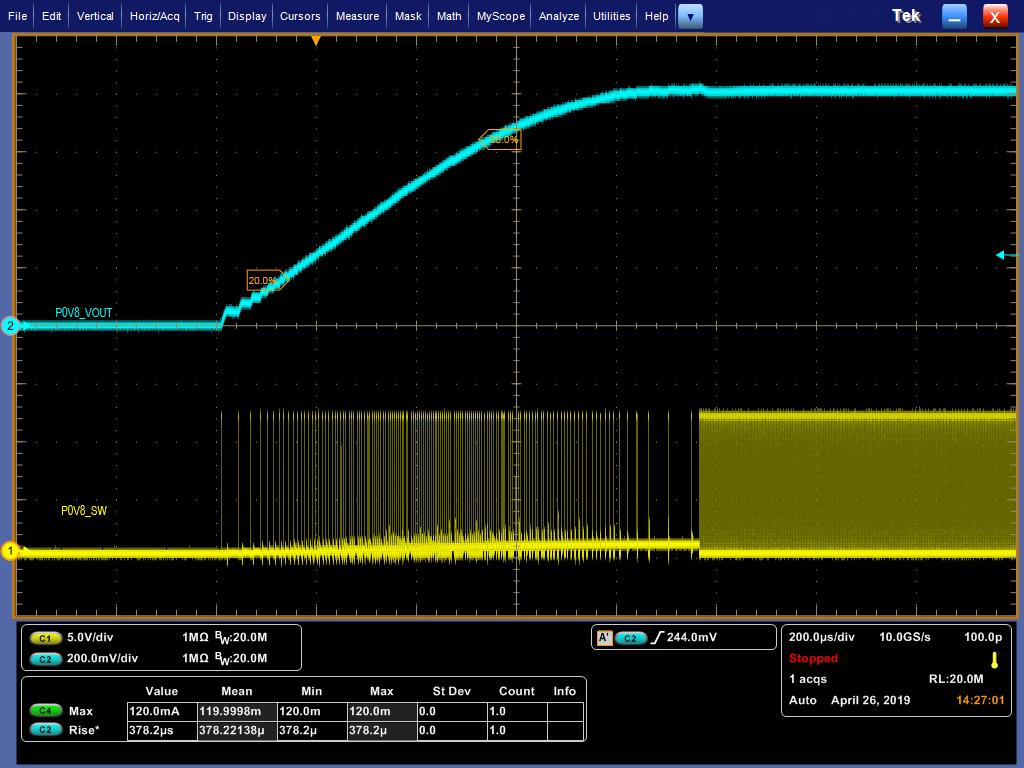Click the 119.9998m mean cell
This screenshot has height=768, width=1024.
237,711
